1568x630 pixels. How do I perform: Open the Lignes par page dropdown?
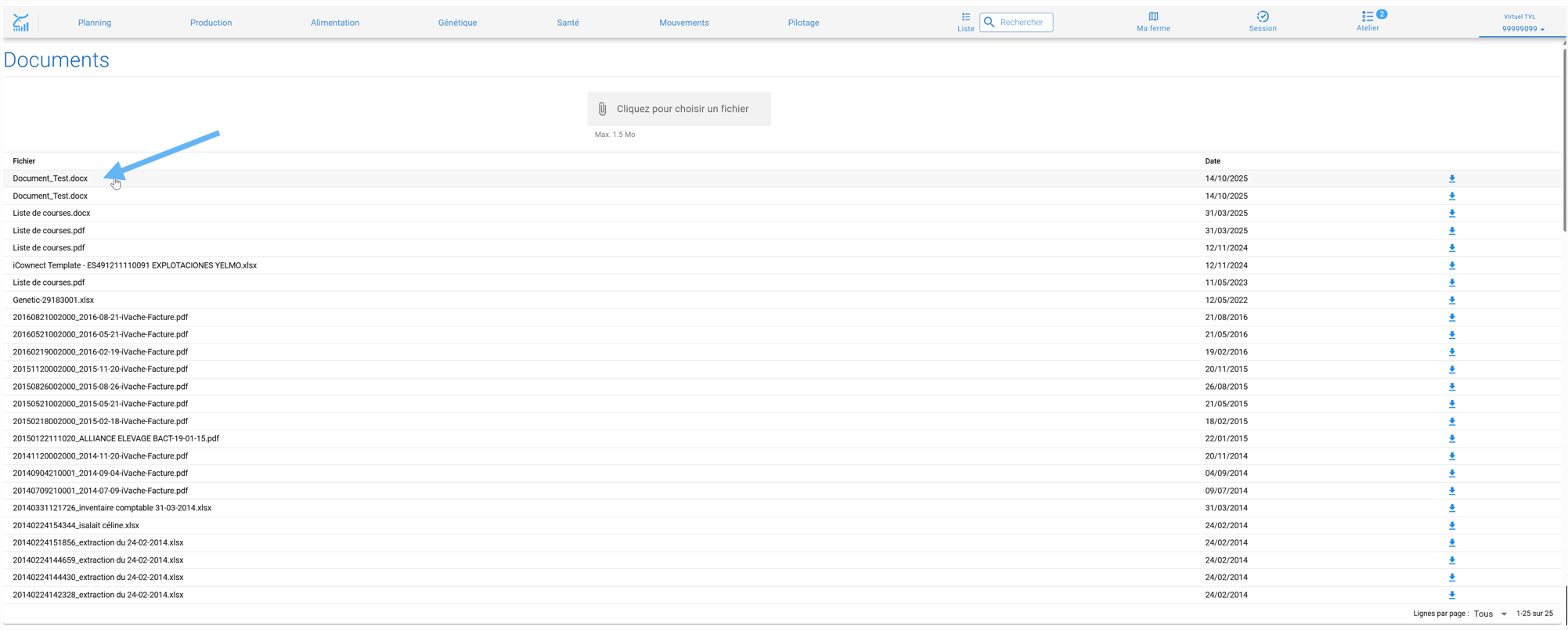[1490, 614]
